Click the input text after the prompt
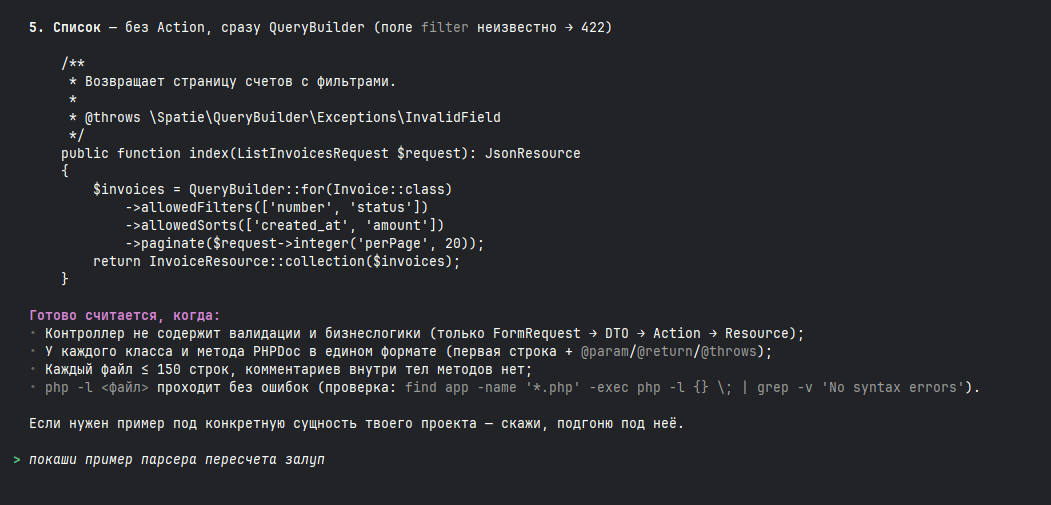Image resolution: width=1051 pixels, height=505 pixels. pos(177,460)
